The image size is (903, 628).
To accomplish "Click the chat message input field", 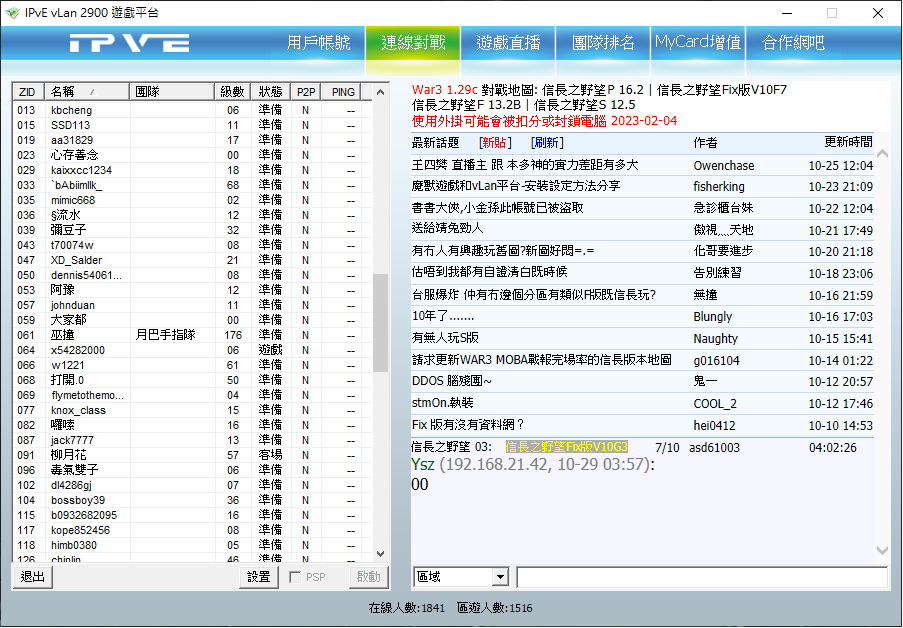I will pyautogui.click(x=702, y=577).
